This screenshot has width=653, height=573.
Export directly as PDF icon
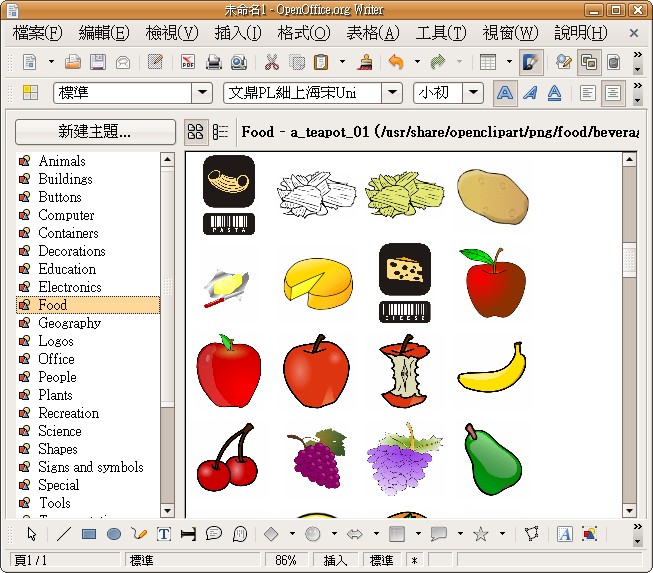pos(188,62)
